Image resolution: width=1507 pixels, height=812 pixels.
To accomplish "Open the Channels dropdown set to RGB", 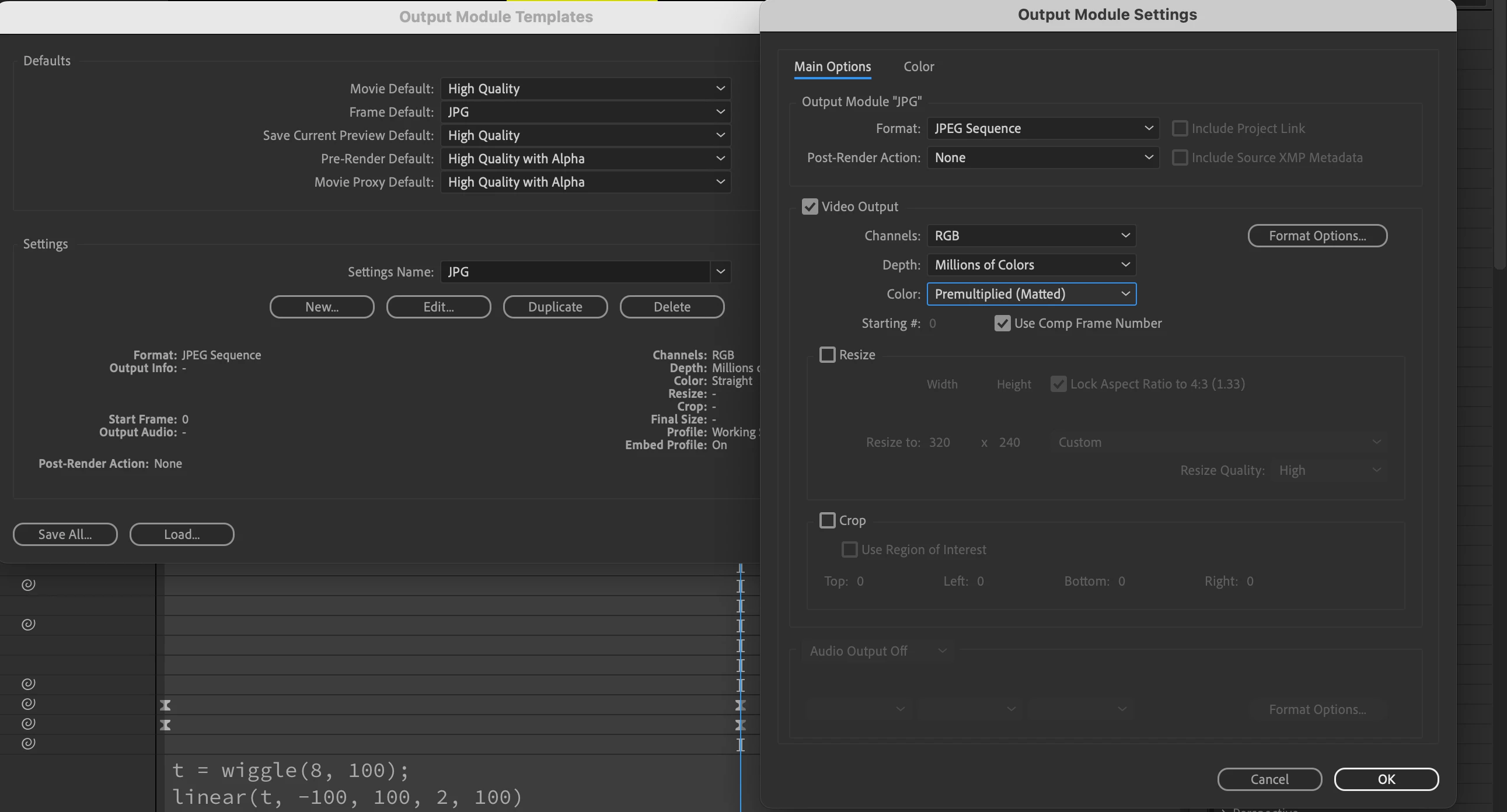I will tap(1031, 236).
